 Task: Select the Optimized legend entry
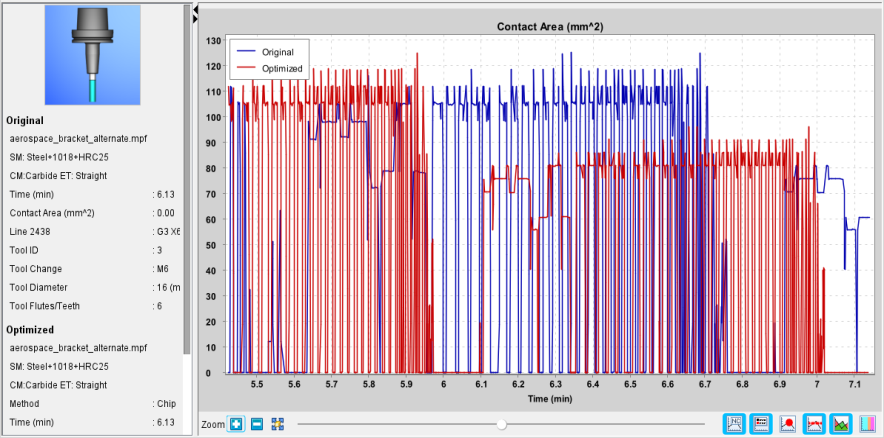click(269, 69)
